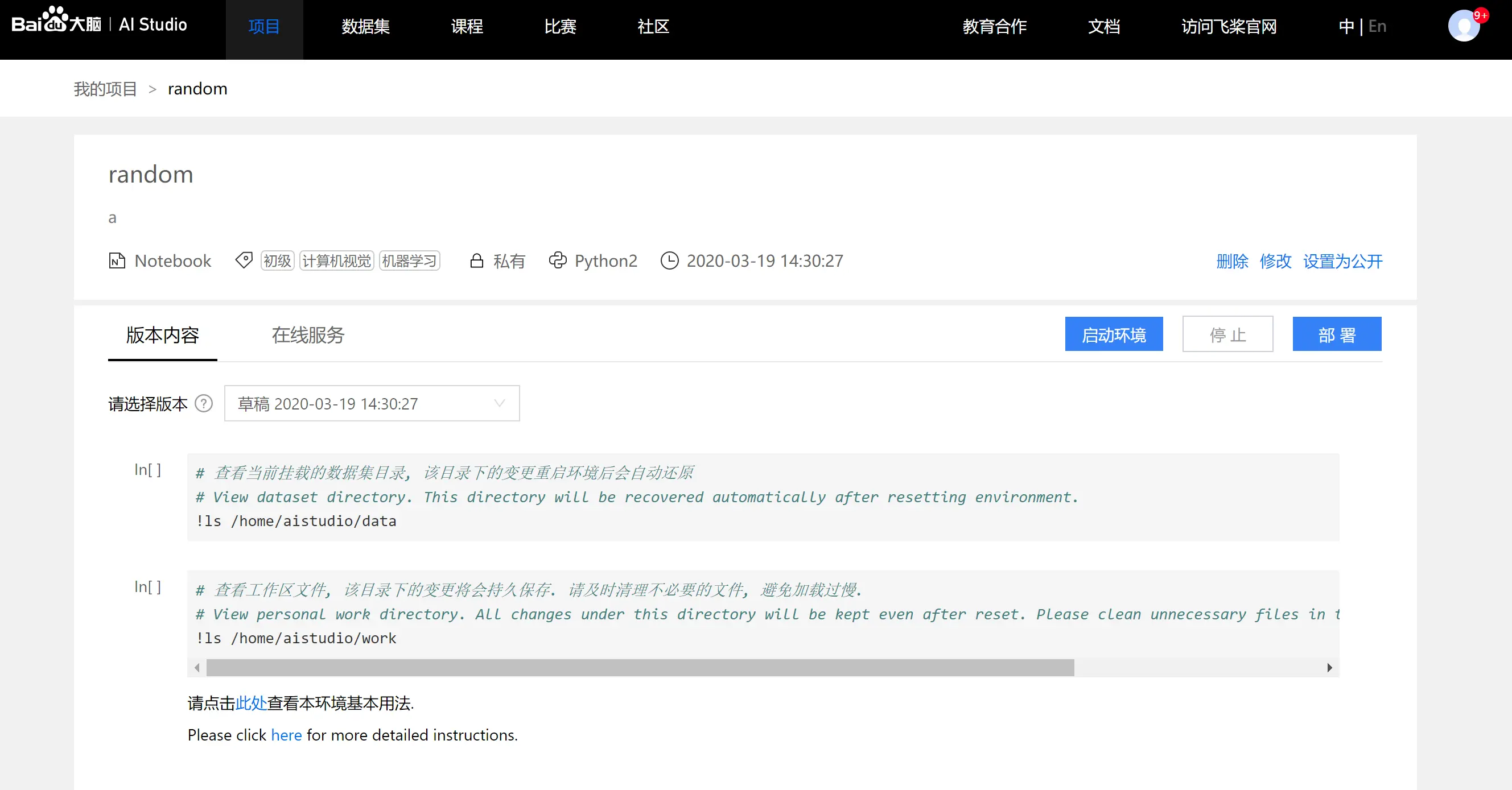Image resolution: width=1512 pixels, height=790 pixels.
Task: Click the tag label icon
Action: (x=244, y=260)
